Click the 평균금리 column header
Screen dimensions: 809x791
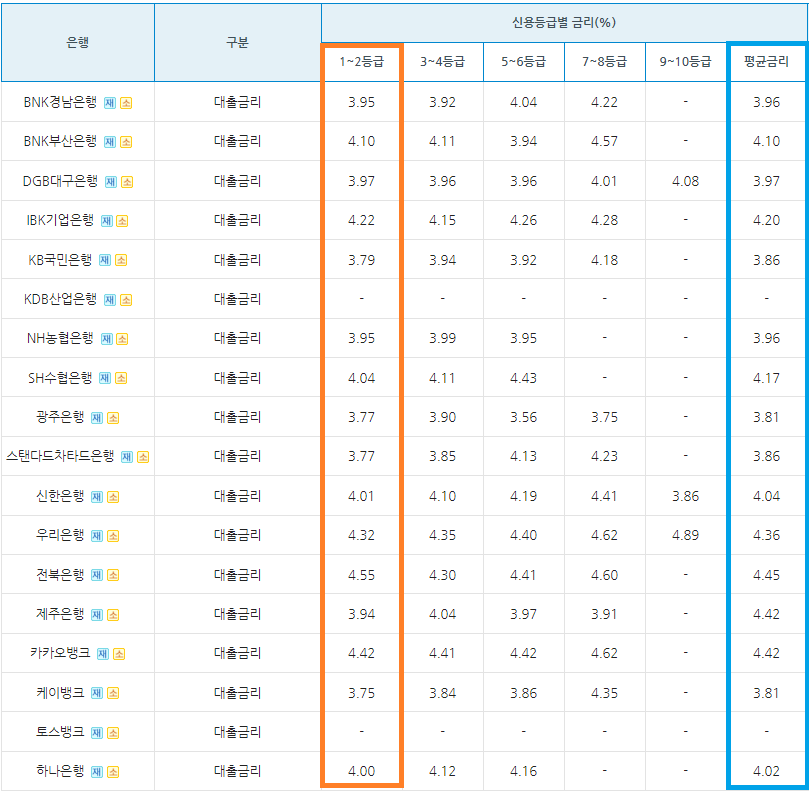(x=767, y=62)
